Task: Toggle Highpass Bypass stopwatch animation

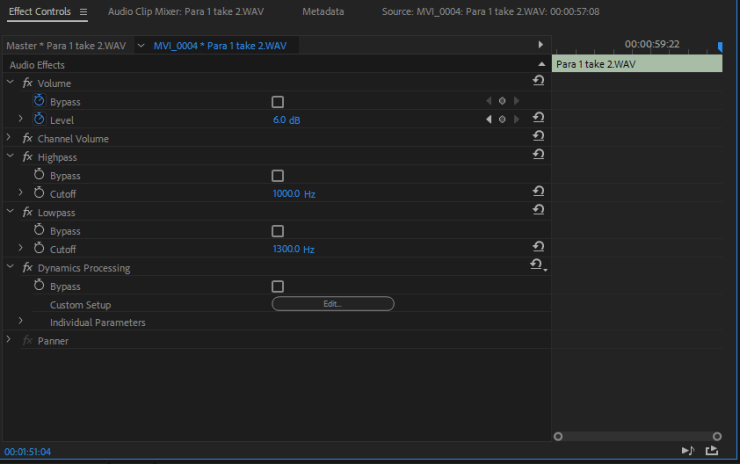Action: pyautogui.click(x=39, y=175)
